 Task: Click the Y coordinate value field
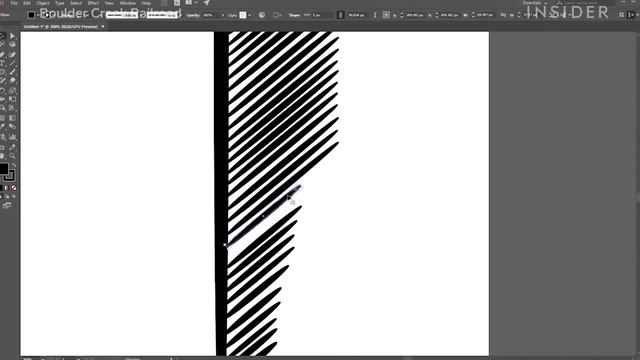[449, 15]
